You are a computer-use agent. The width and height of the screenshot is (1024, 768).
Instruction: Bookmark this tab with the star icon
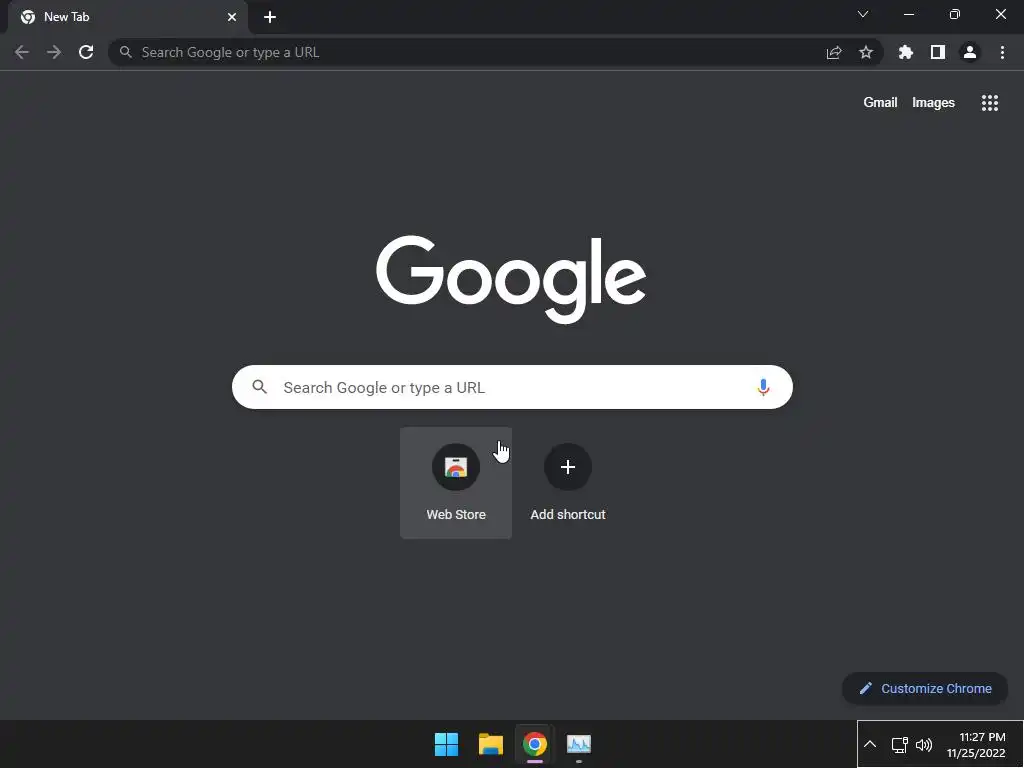point(866,52)
